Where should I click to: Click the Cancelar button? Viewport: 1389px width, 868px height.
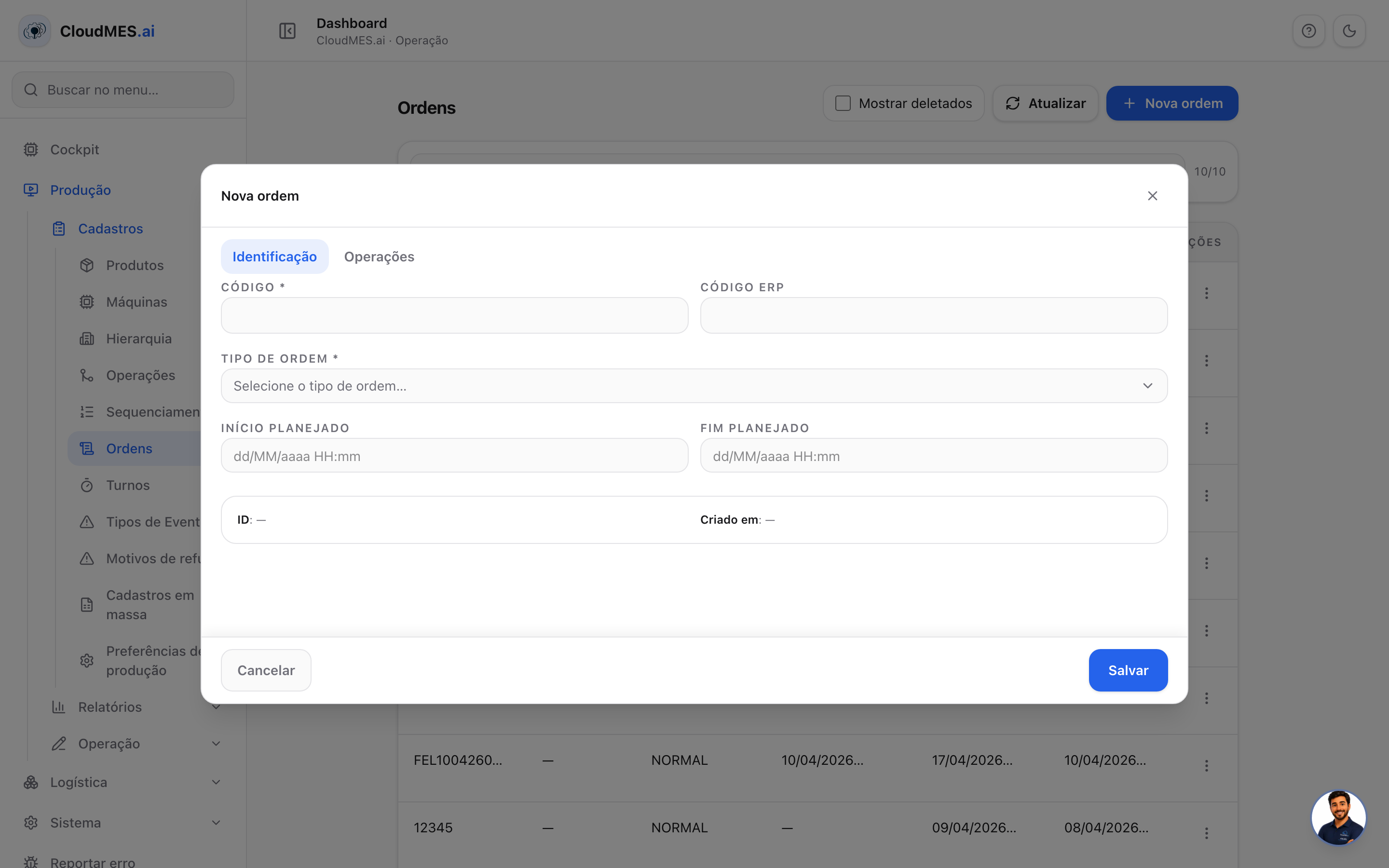coord(266,670)
